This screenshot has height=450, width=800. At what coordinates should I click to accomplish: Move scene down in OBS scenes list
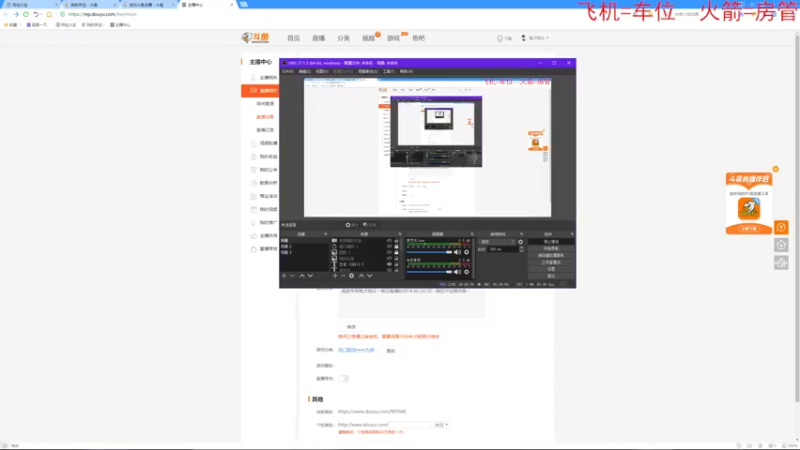(x=310, y=276)
